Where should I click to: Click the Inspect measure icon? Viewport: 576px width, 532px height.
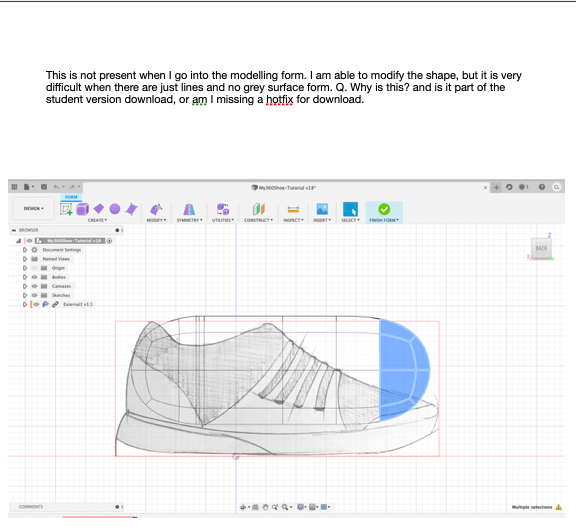pyautogui.click(x=293, y=209)
